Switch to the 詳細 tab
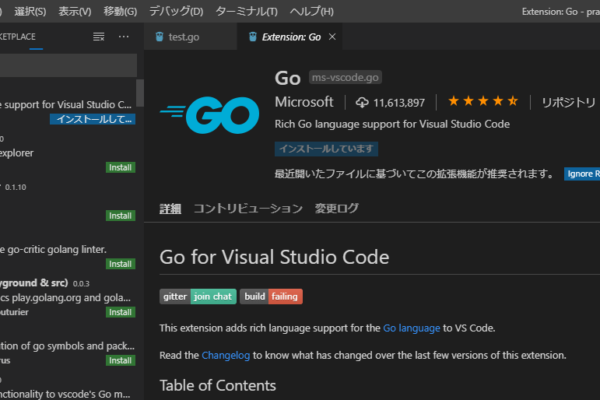This screenshot has height=400, width=600. point(170,209)
